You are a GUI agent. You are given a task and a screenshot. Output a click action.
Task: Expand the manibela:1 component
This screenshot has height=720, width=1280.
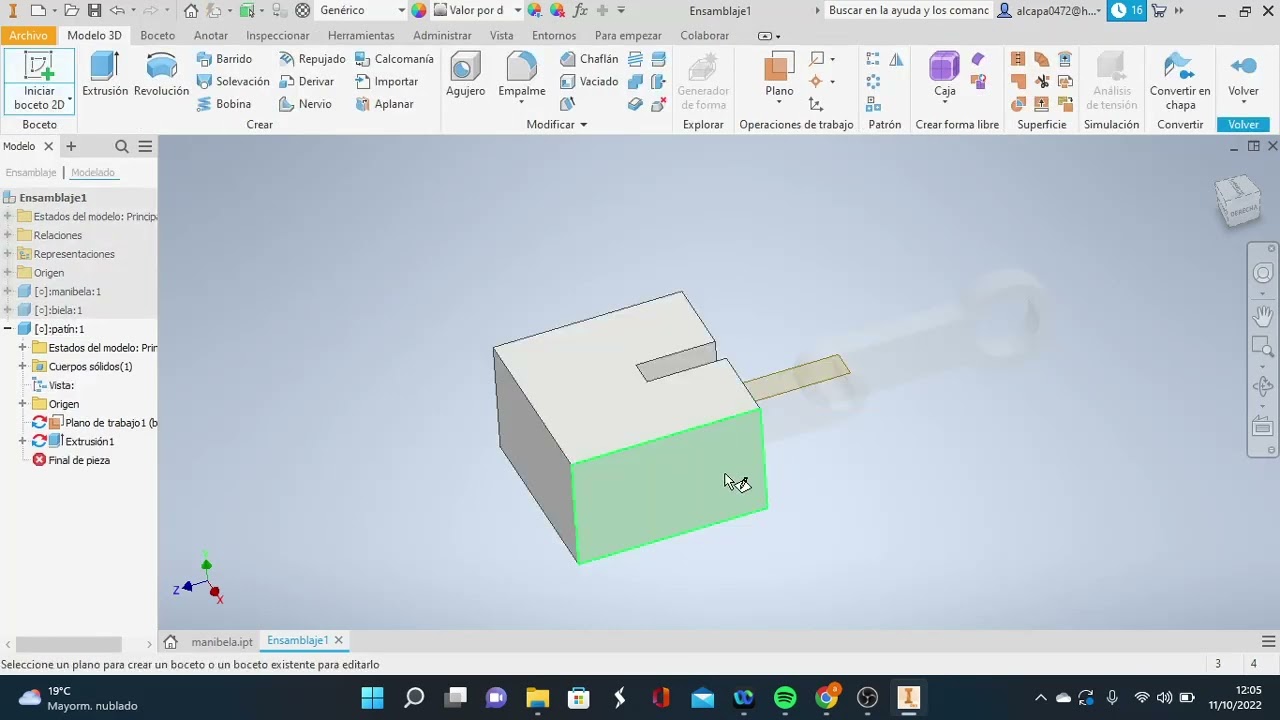pos(8,291)
